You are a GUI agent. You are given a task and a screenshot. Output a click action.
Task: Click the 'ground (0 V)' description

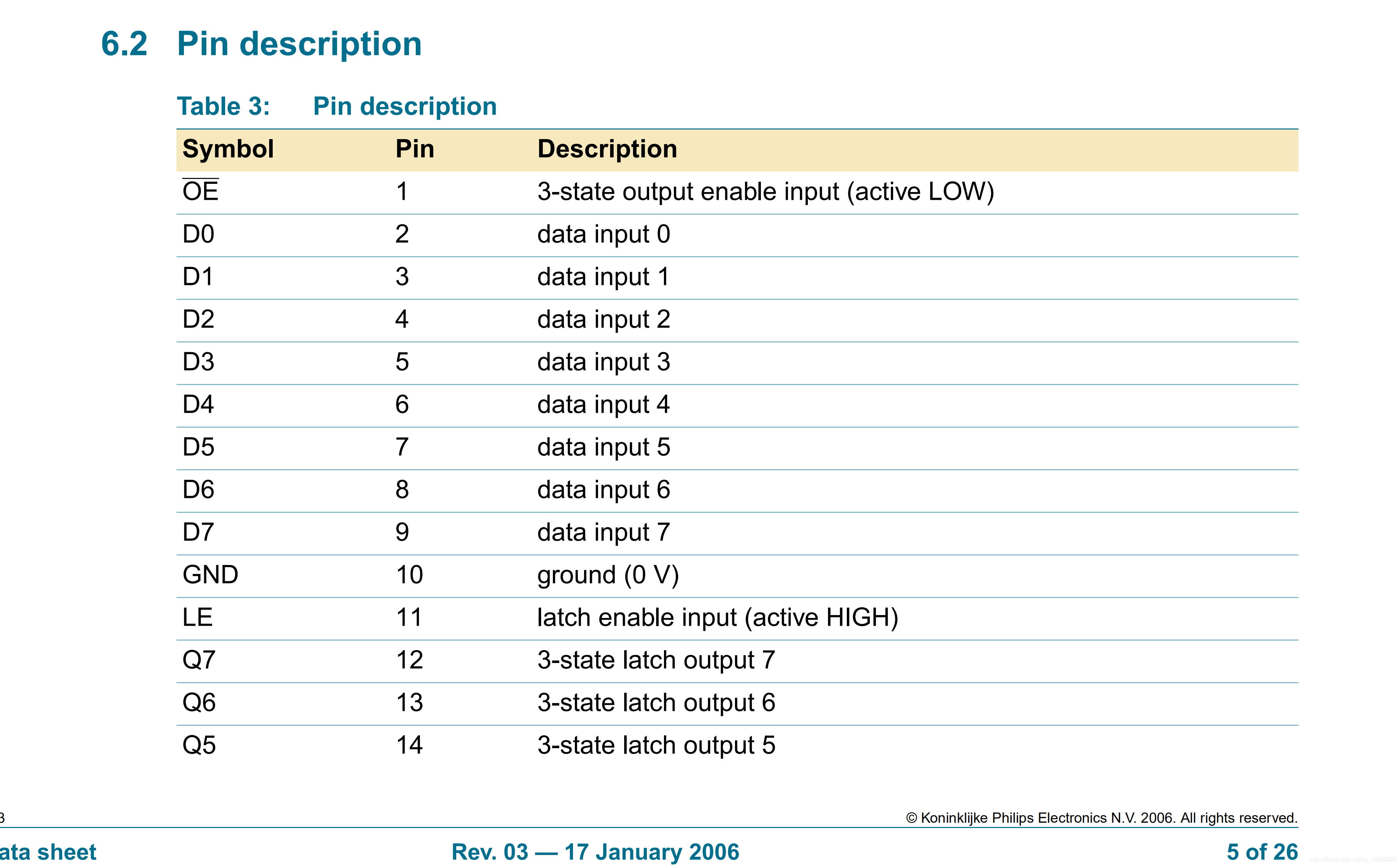click(x=608, y=575)
